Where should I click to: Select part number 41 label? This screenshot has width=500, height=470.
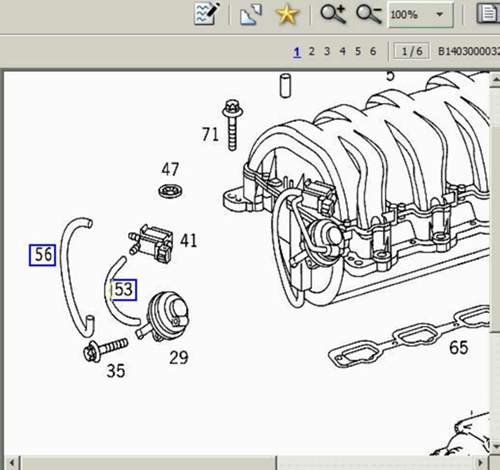(x=189, y=241)
